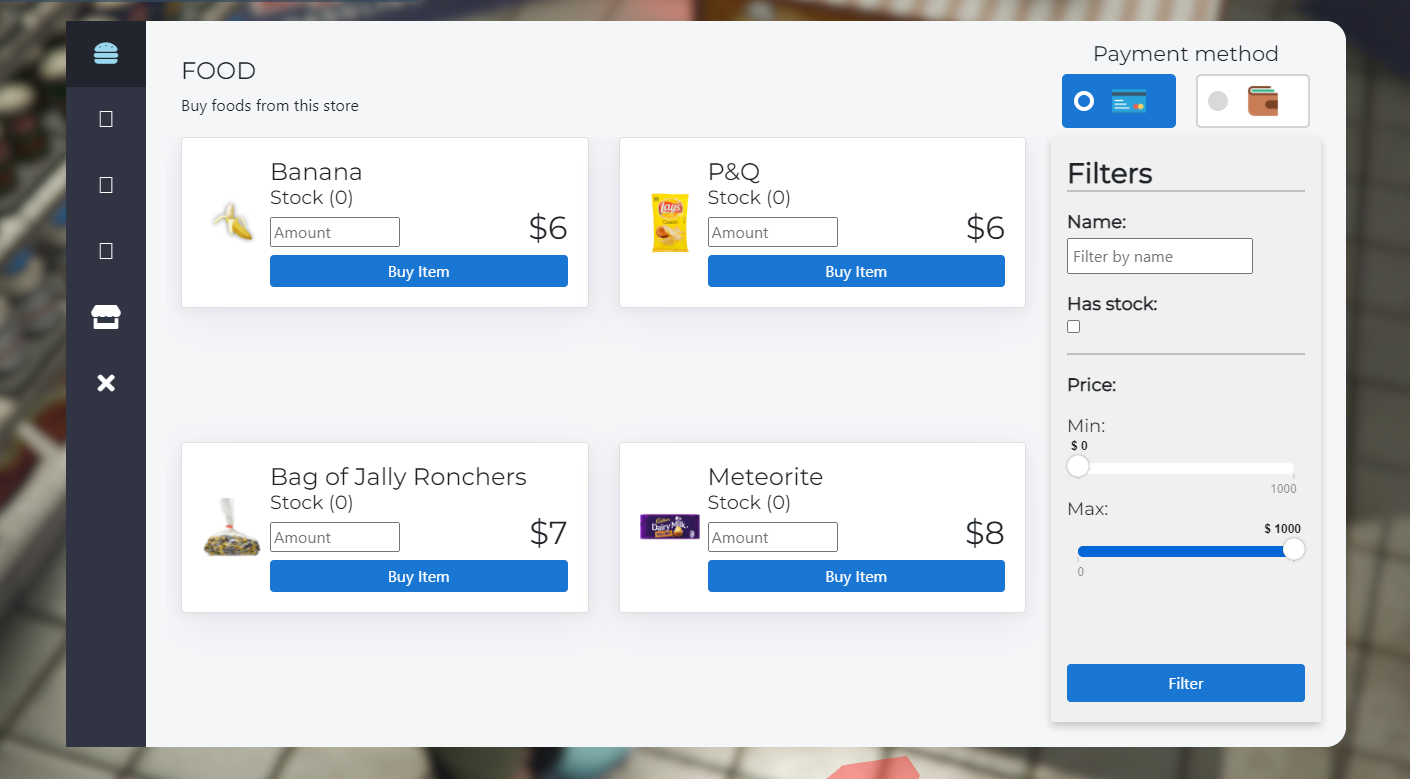Apply filters with the Filter button

pos(1186,683)
